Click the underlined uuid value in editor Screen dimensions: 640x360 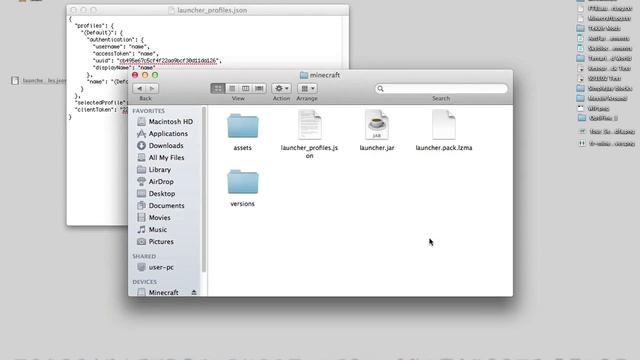click(168, 61)
